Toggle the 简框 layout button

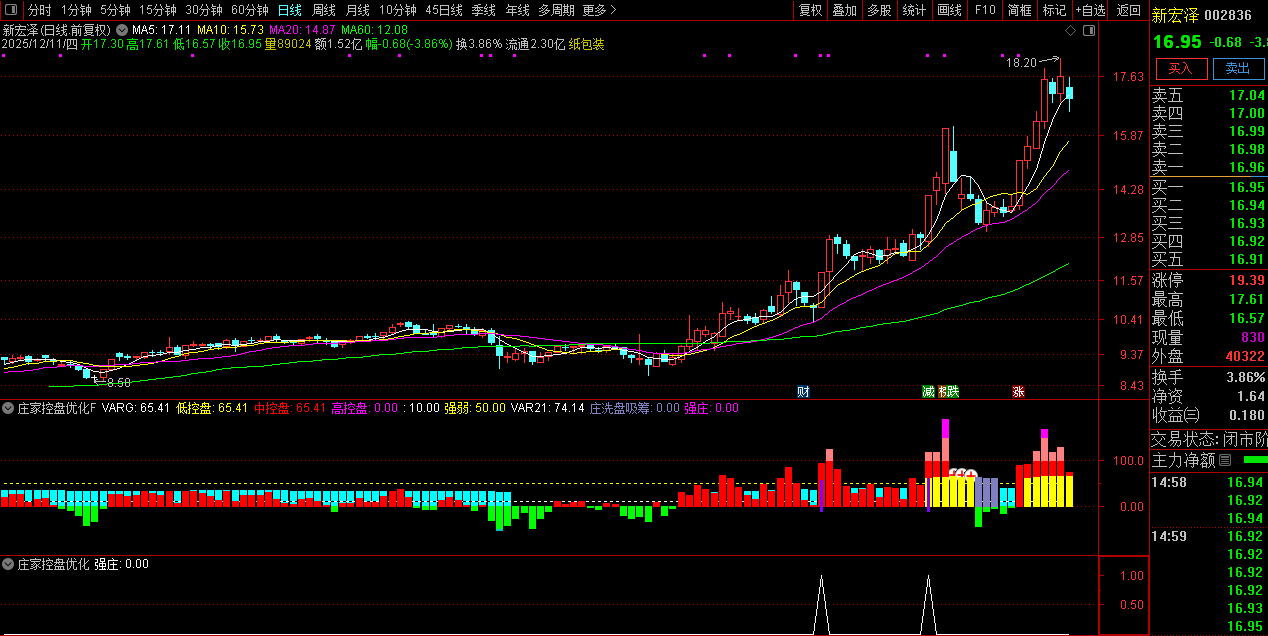coord(1019,10)
